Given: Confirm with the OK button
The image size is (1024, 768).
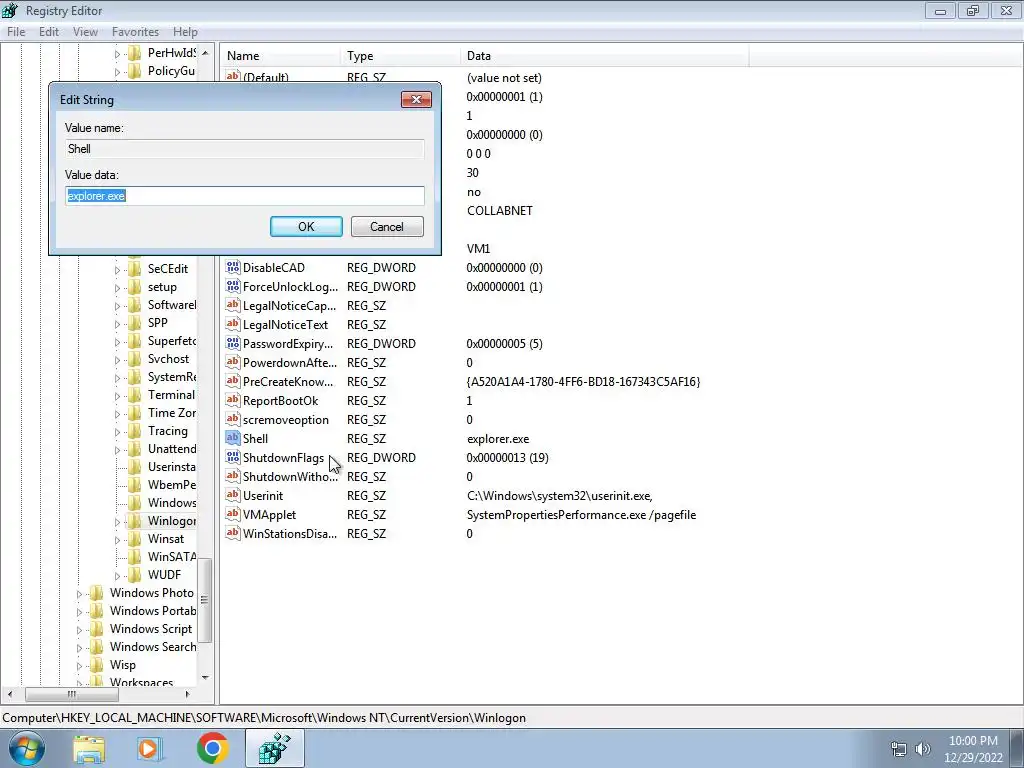Looking at the screenshot, I should [x=306, y=227].
